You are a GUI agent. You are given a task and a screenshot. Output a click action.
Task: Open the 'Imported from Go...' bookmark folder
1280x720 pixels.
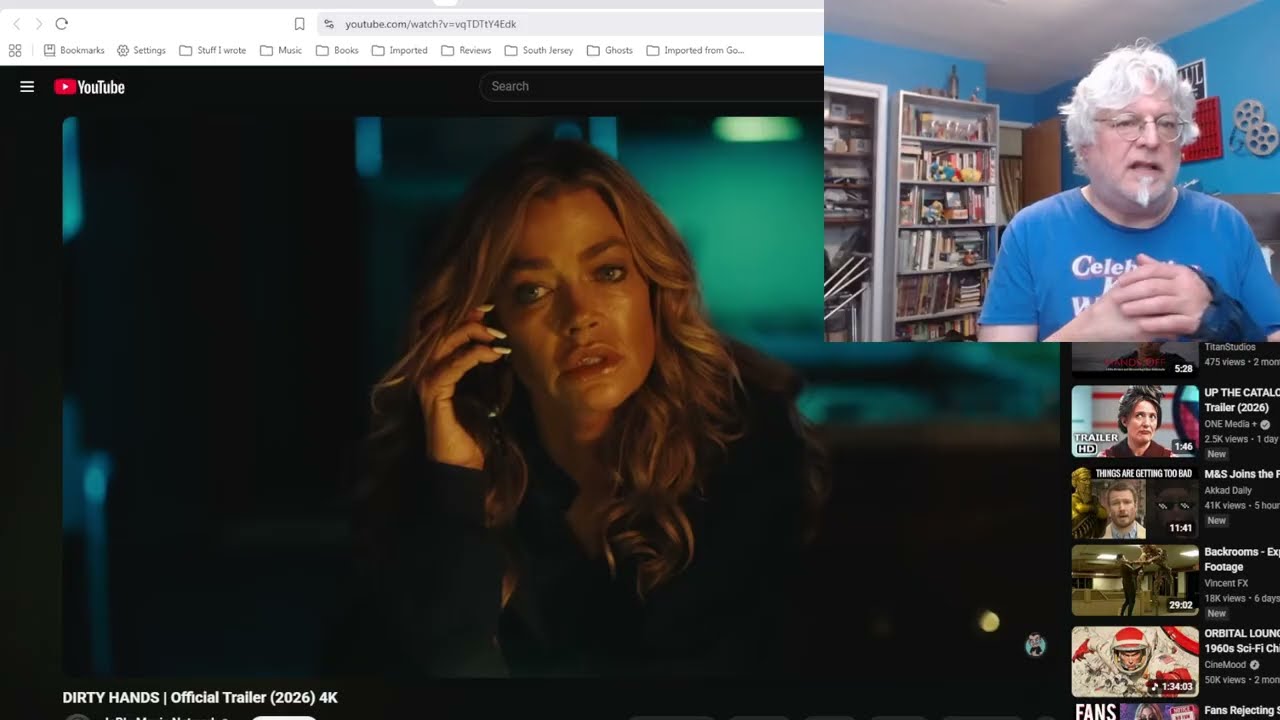[695, 50]
